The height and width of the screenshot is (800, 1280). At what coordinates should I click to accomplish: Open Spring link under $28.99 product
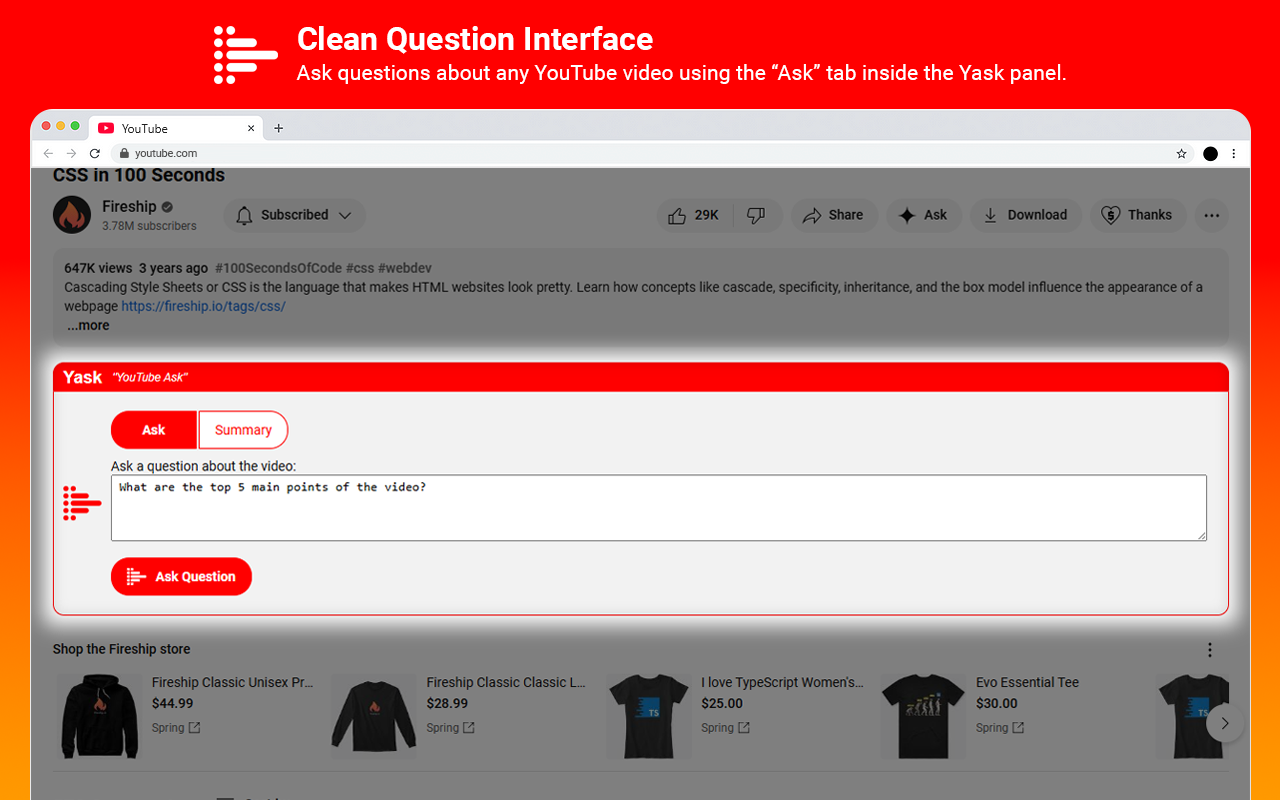(x=451, y=728)
